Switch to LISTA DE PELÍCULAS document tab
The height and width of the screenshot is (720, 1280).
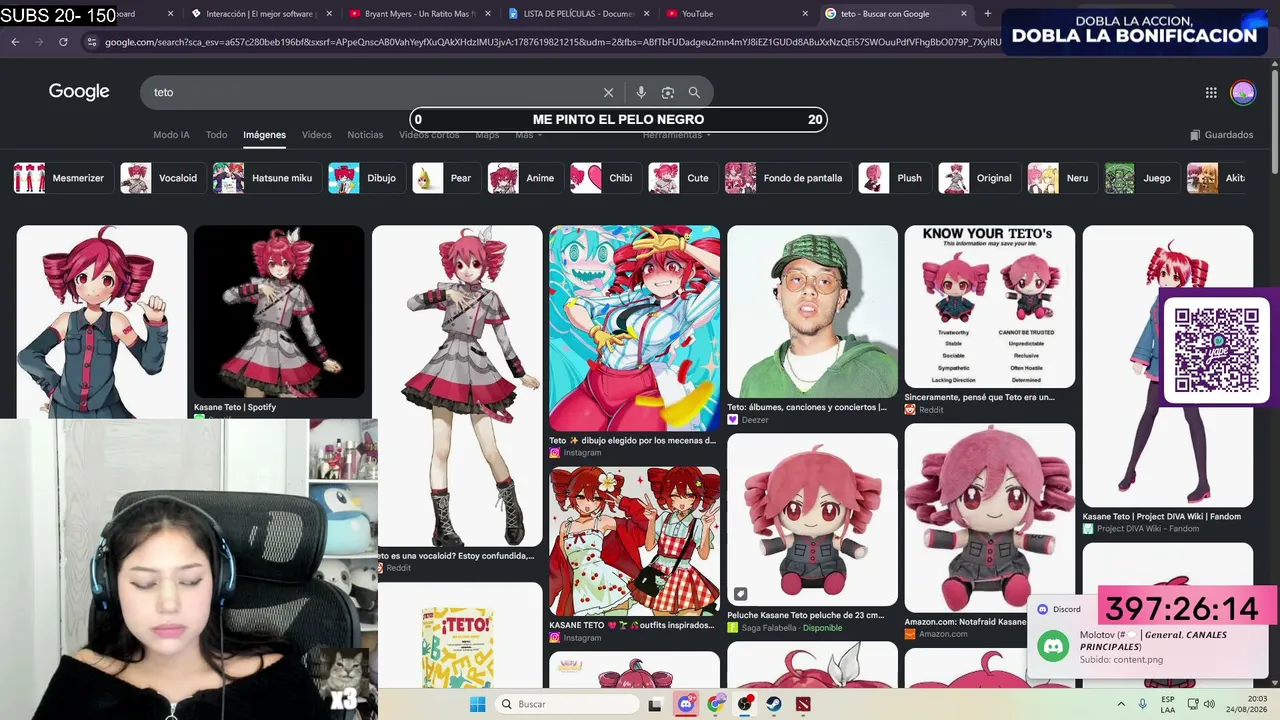click(x=579, y=14)
